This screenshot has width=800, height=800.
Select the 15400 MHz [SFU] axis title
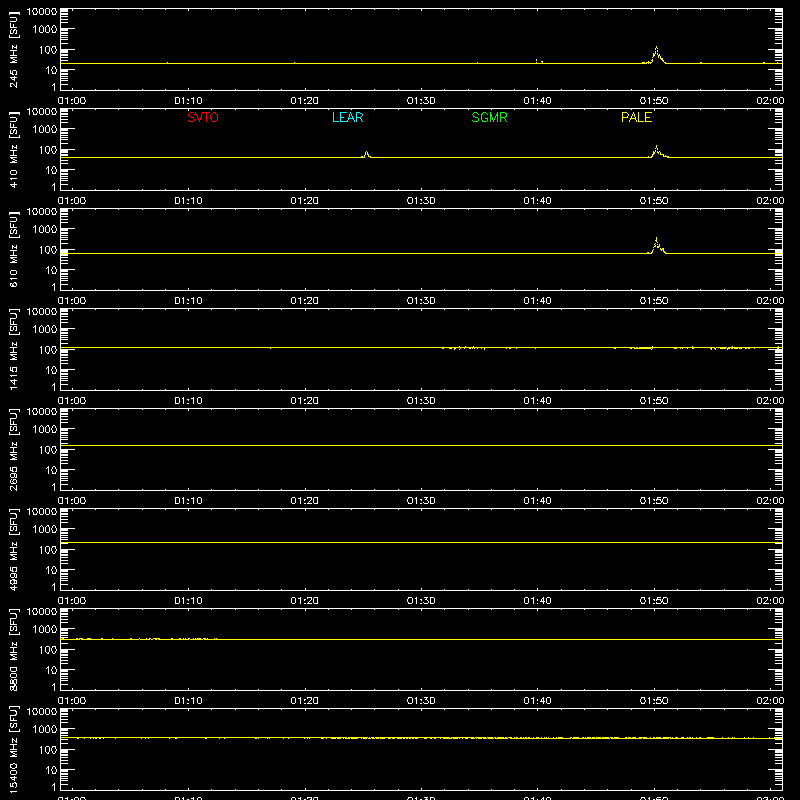click(x=14, y=749)
